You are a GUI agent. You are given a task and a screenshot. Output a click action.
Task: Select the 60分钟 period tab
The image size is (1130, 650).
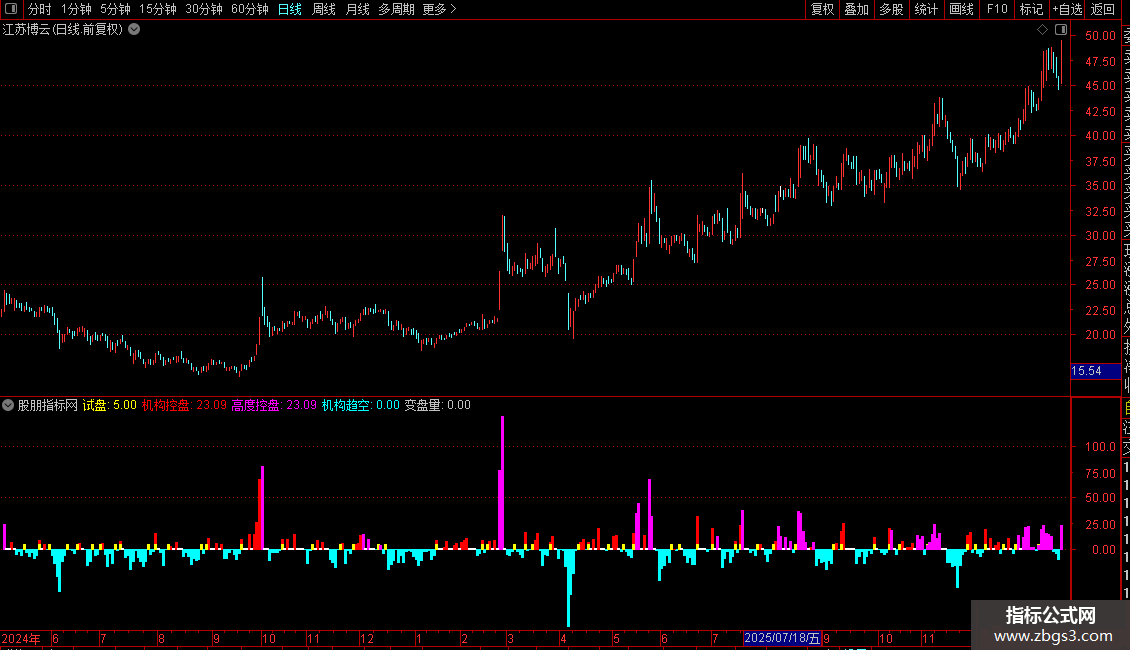click(250, 9)
